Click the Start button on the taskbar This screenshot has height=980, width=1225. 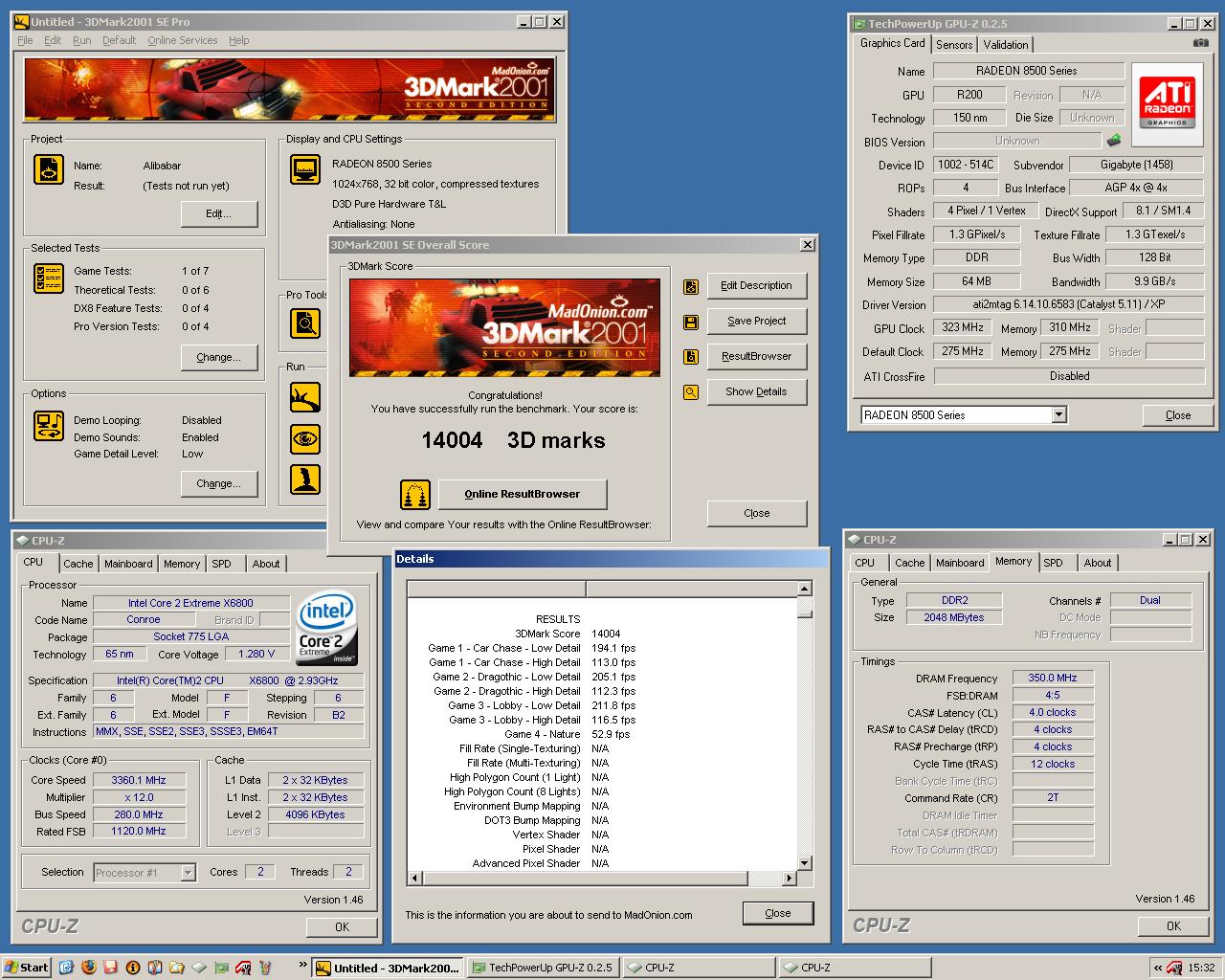[x=27, y=968]
